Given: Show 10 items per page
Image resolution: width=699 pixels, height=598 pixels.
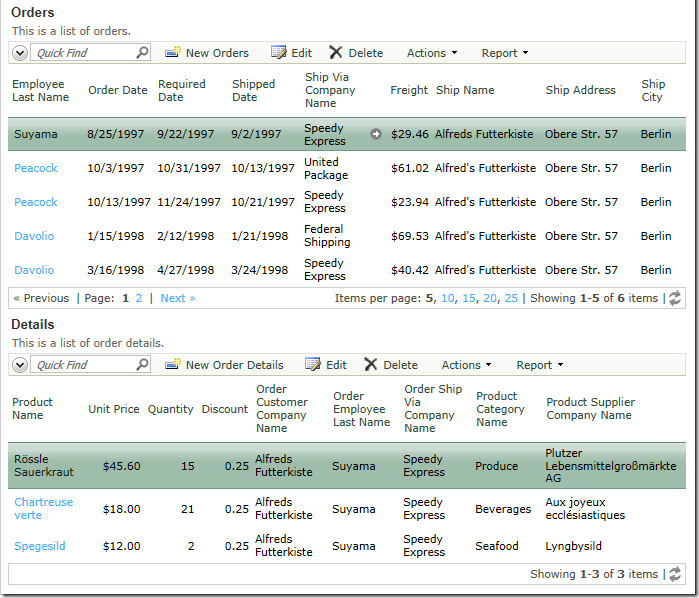Looking at the screenshot, I should pos(447,298).
